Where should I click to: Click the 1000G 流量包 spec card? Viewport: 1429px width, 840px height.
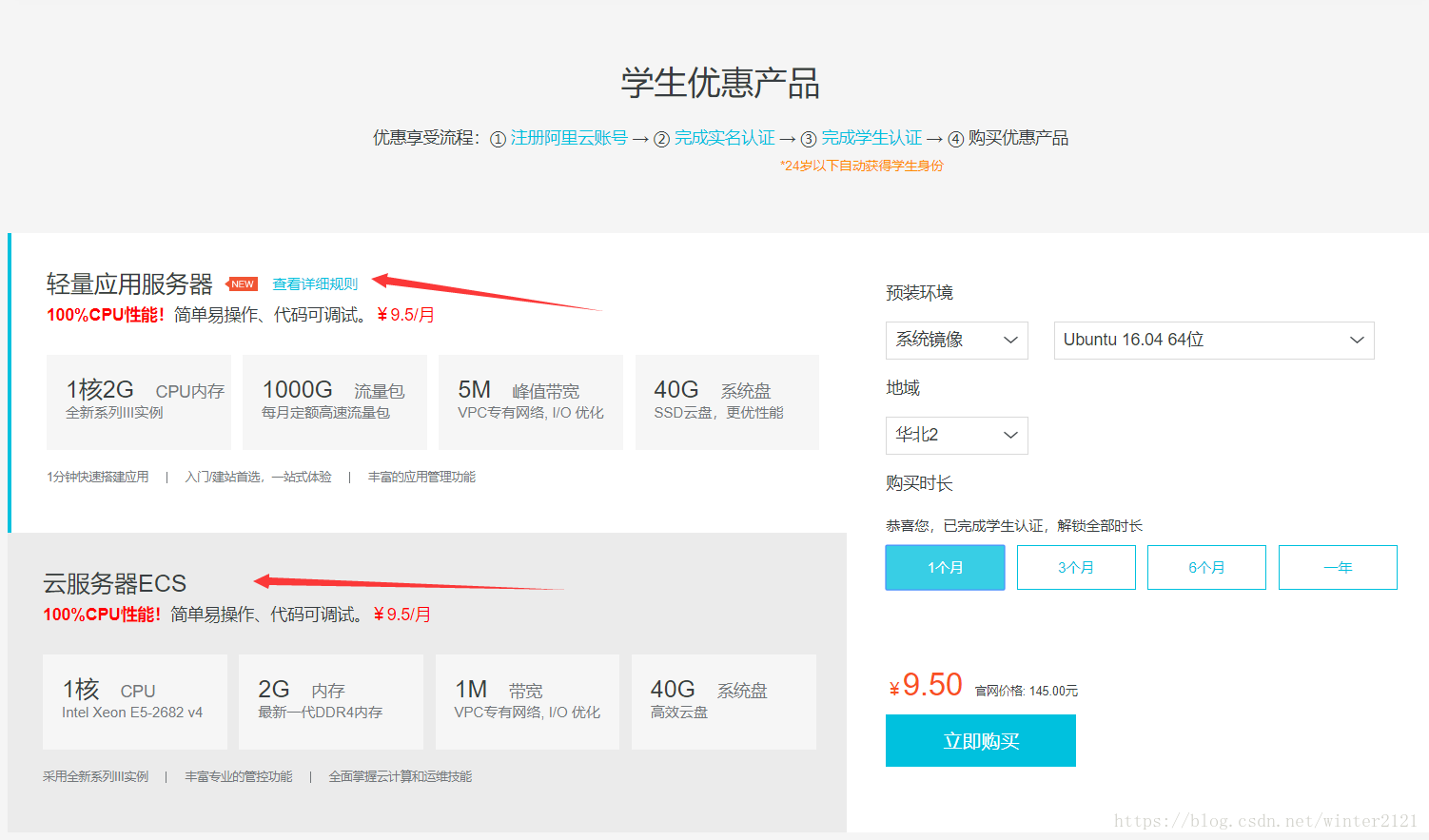(334, 401)
